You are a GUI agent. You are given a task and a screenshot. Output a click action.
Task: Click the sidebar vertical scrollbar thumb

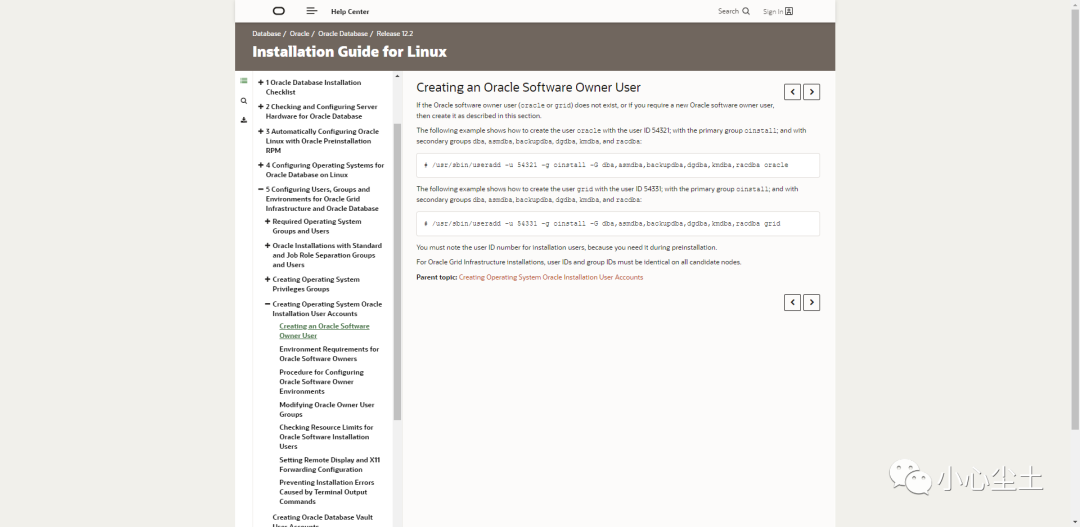coord(397,272)
